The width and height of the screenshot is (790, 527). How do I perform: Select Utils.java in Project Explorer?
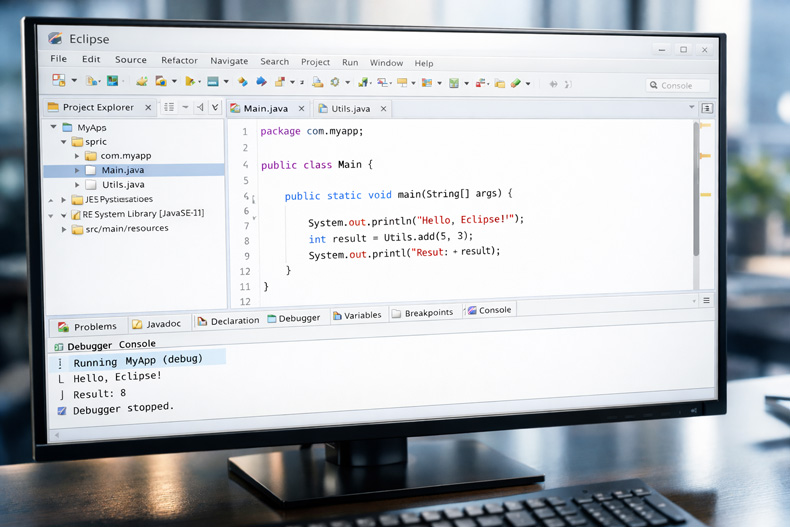pos(122,185)
